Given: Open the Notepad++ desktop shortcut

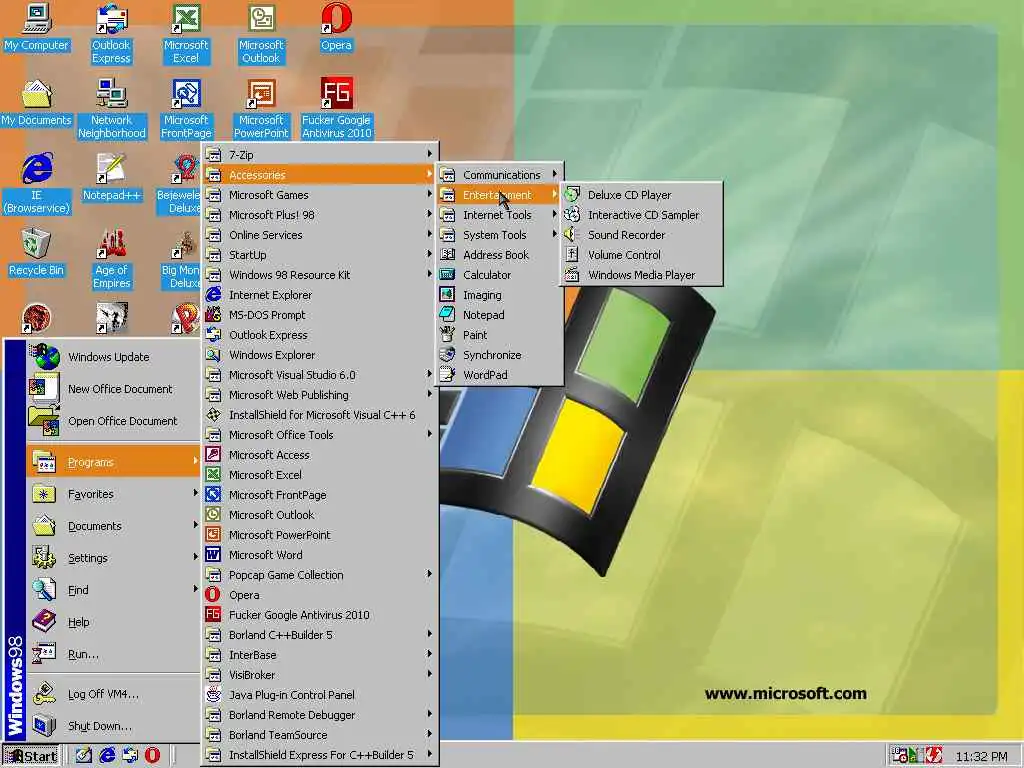Looking at the screenshot, I should 112,177.
